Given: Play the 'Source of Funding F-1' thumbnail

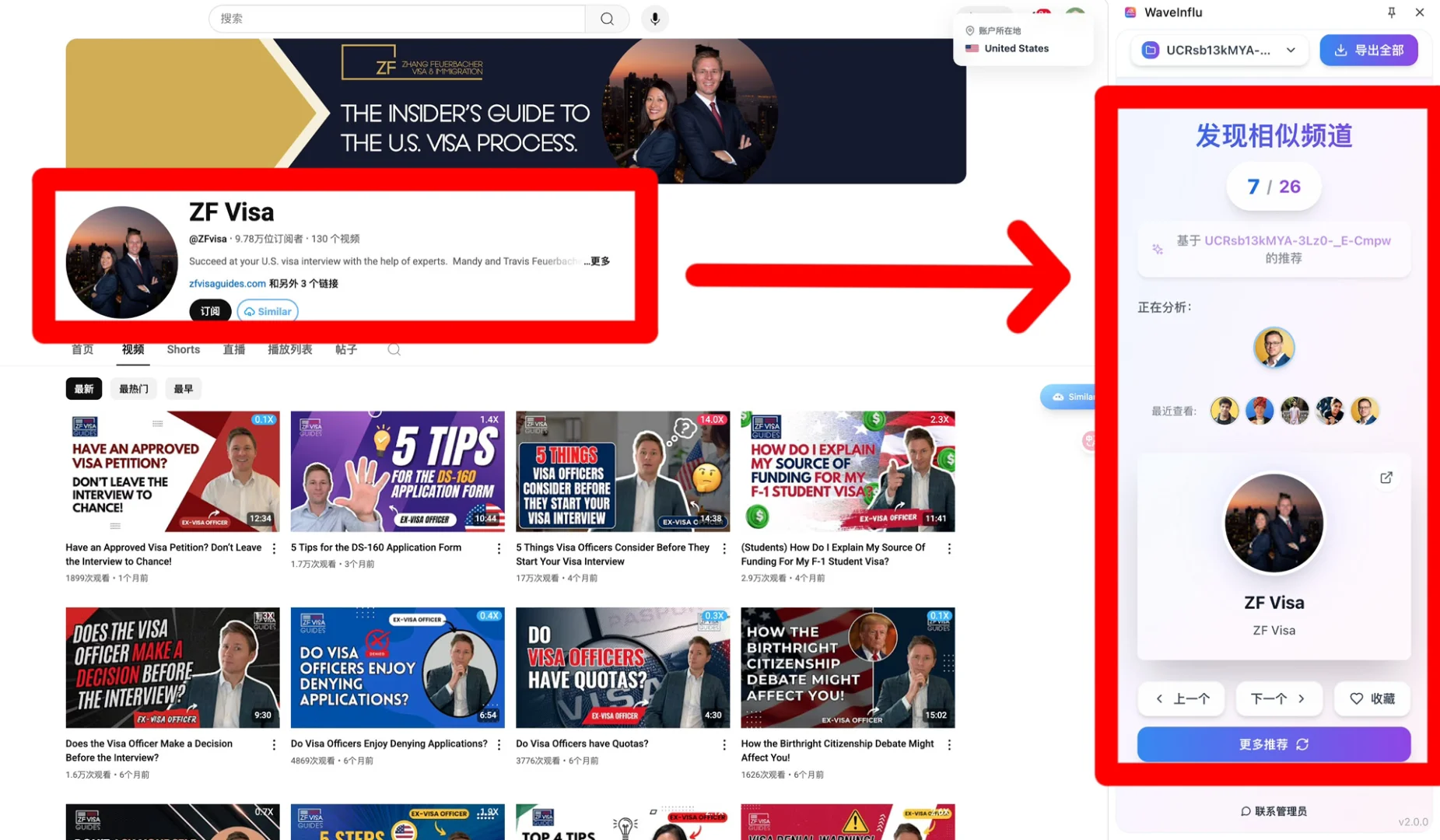Looking at the screenshot, I should click(848, 471).
